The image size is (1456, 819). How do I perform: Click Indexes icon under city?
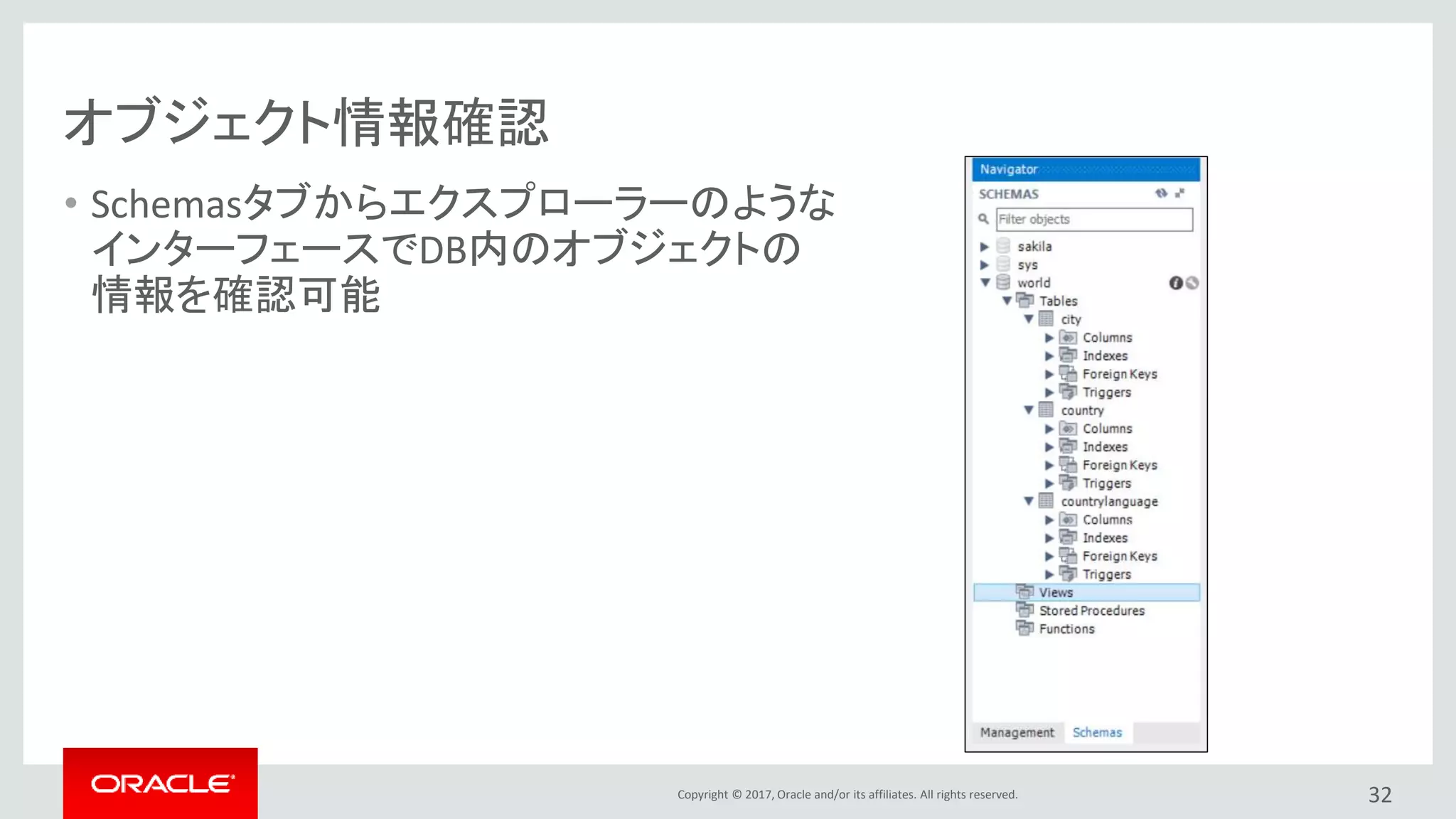pyautogui.click(x=1068, y=355)
